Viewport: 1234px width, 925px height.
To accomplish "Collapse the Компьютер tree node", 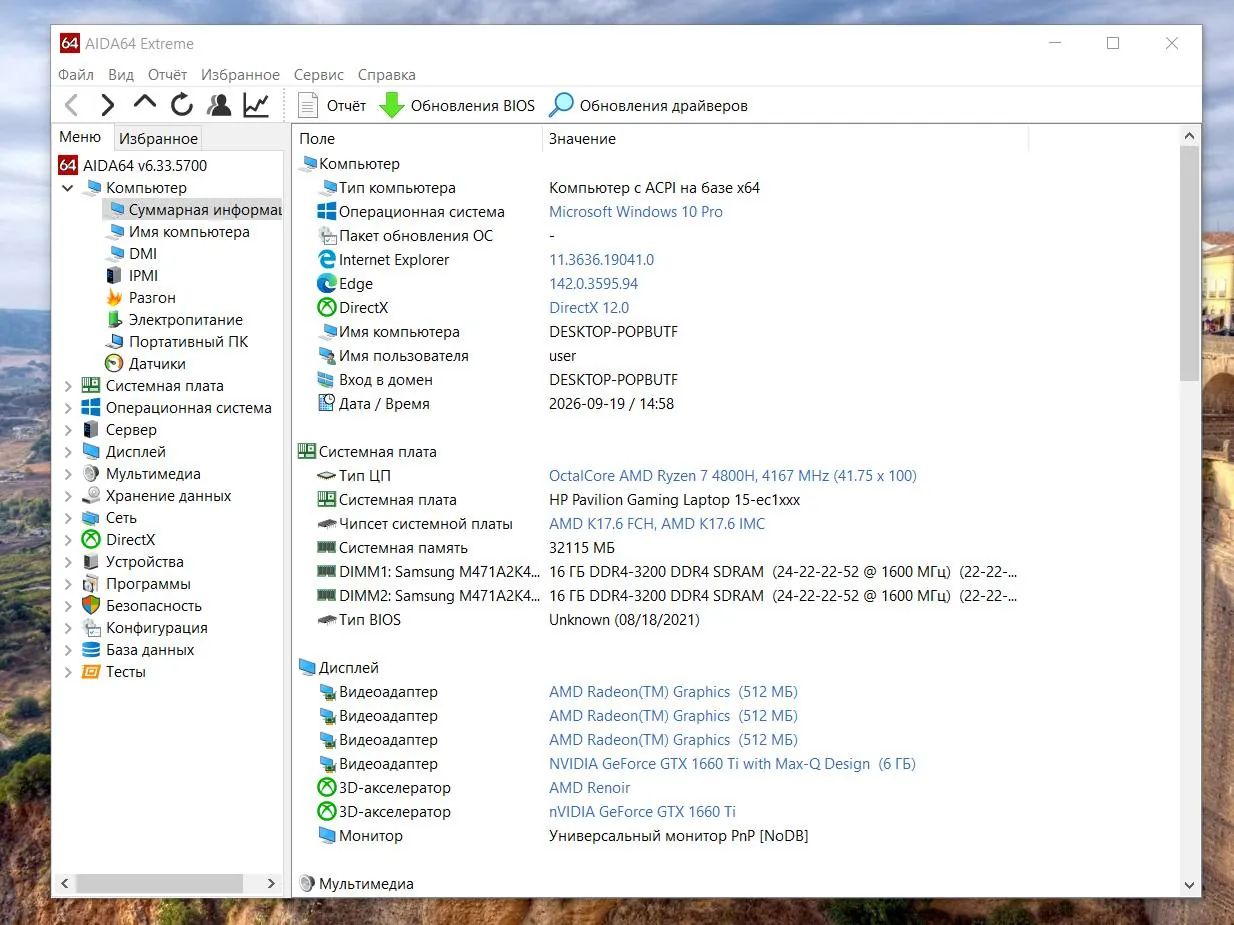I will point(68,188).
